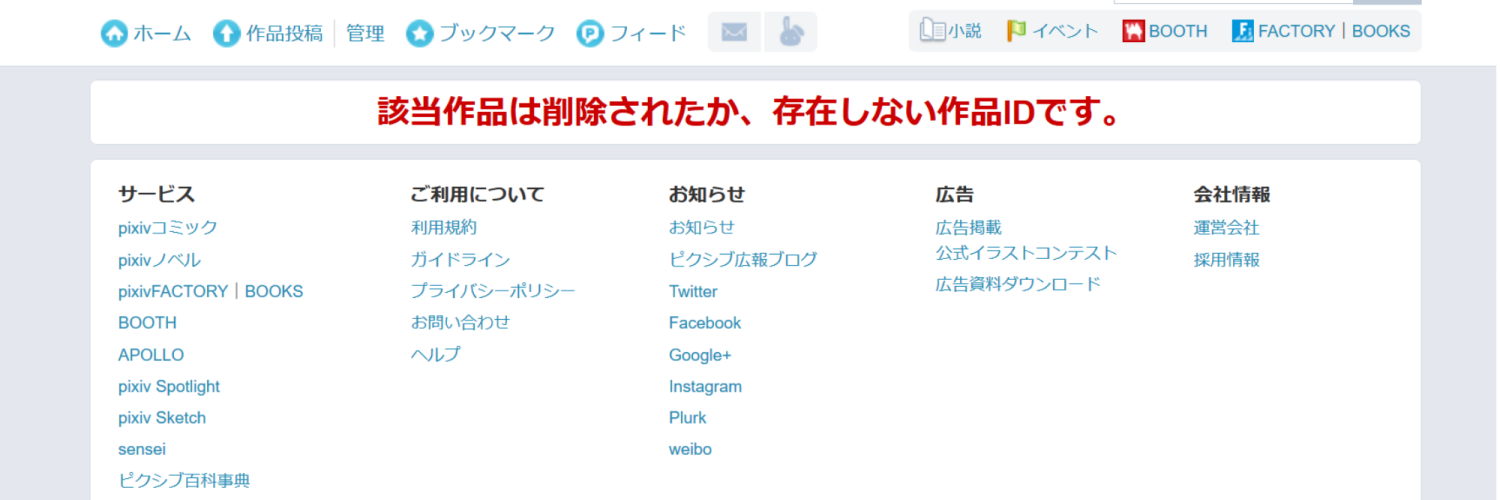Image resolution: width=1500 pixels, height=500 pixels.
Task: Click the red BOOTH icon
Action: point(1133,31)
